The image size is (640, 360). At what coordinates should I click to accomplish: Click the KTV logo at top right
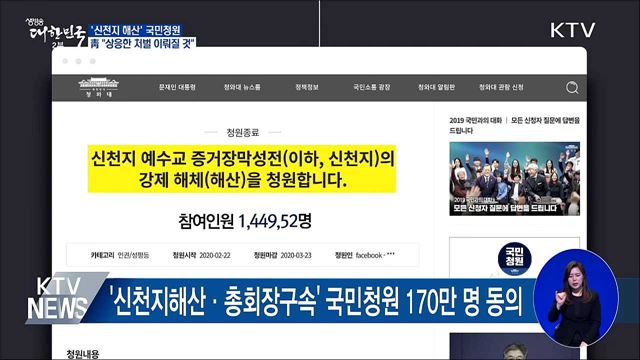point(572,30)
